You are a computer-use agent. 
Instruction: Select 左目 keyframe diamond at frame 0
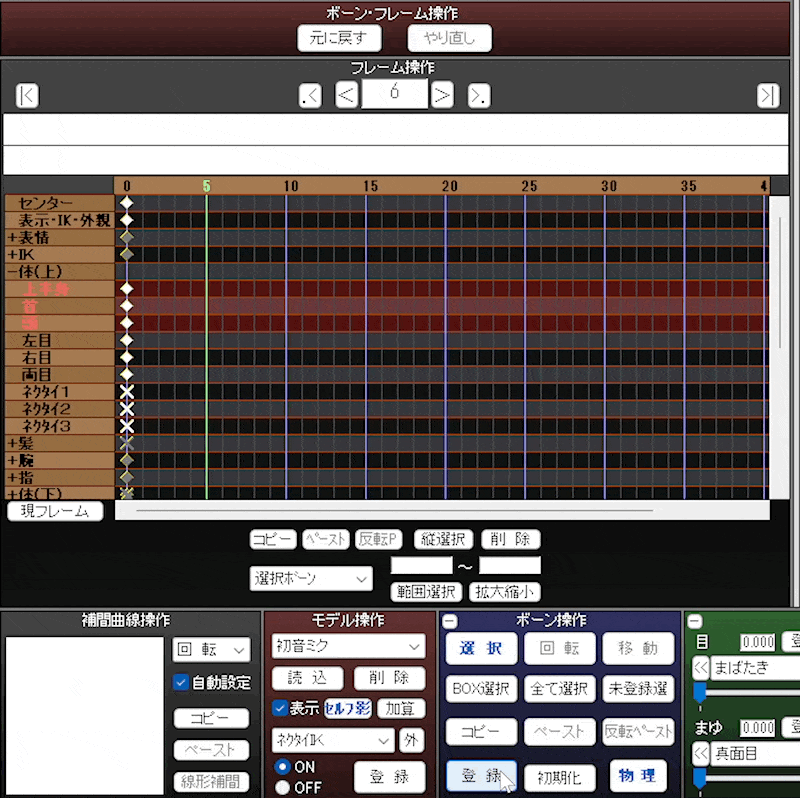[127, 340]
